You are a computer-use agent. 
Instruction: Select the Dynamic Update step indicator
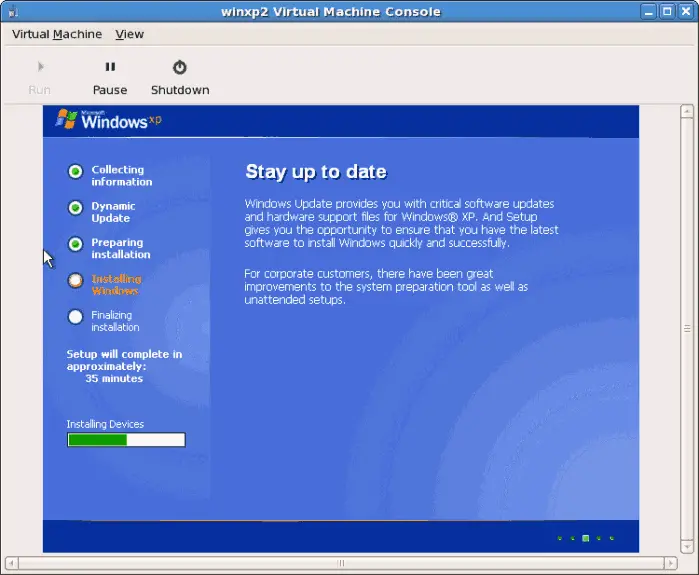(x=75, y=208)
